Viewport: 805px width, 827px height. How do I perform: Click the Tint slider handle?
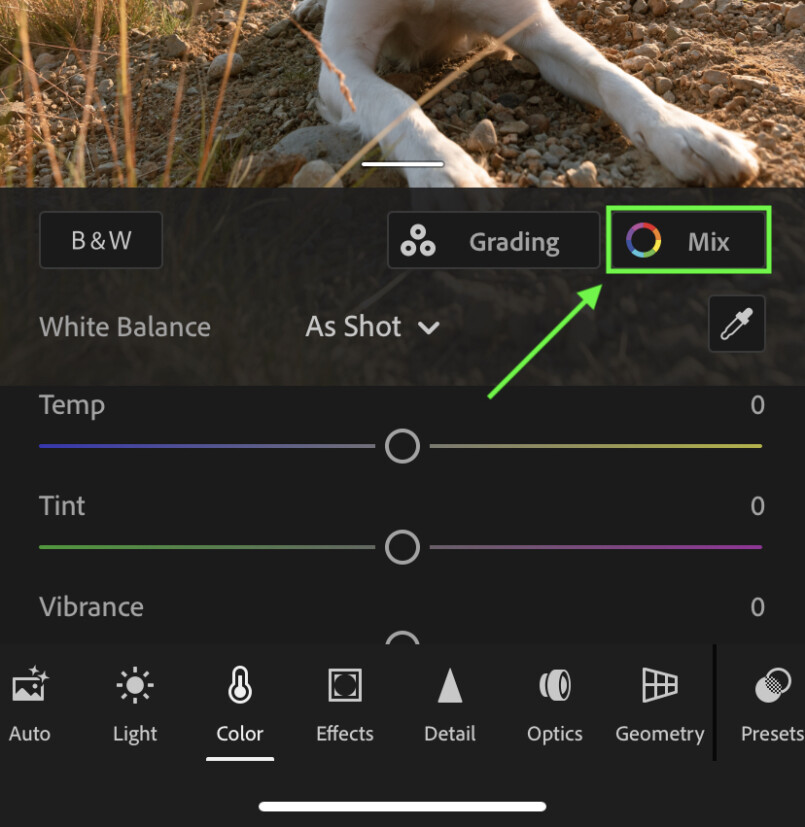coord(402,547)
